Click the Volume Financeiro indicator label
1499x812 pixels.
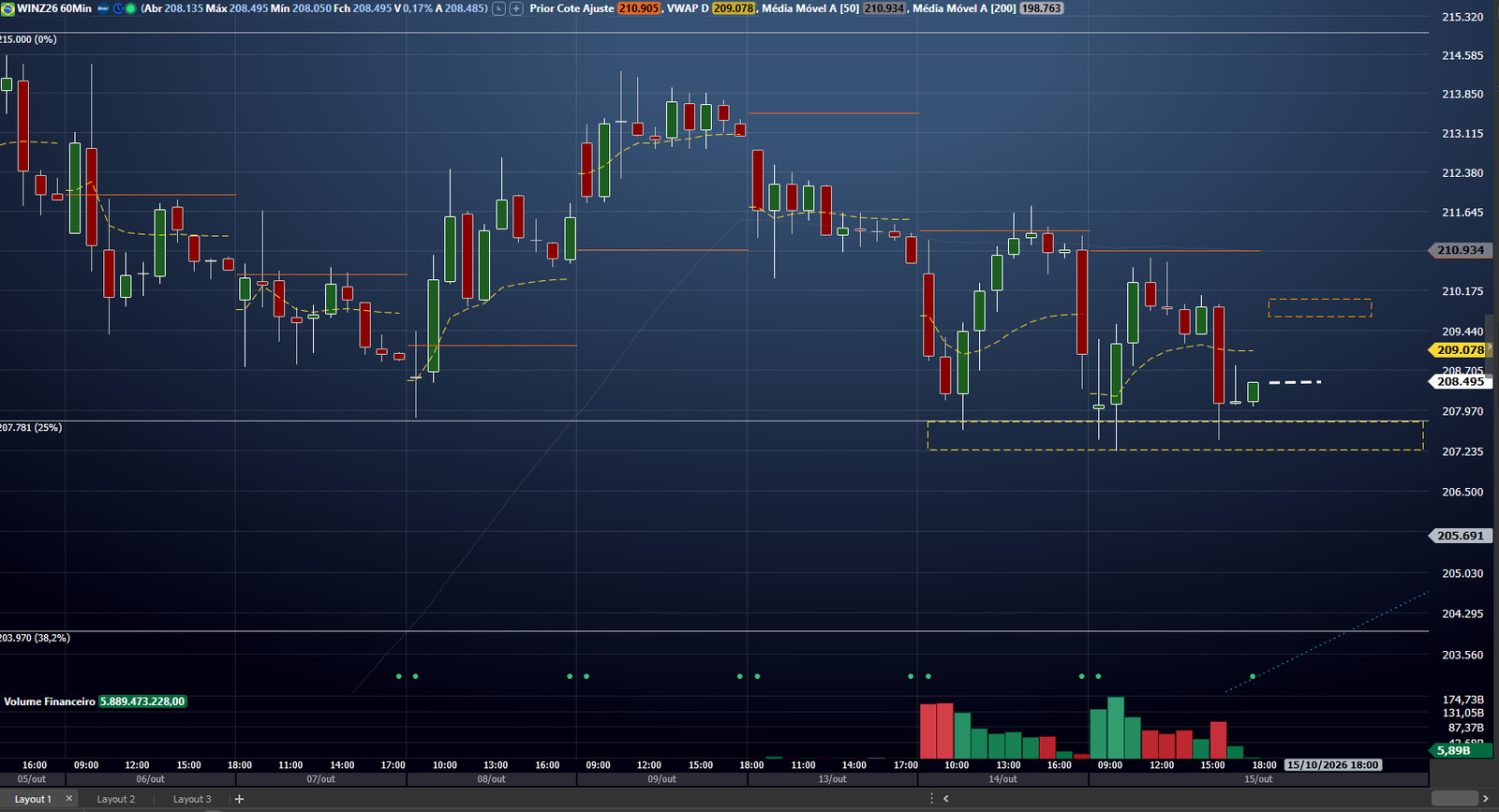[x=50, y=701]
